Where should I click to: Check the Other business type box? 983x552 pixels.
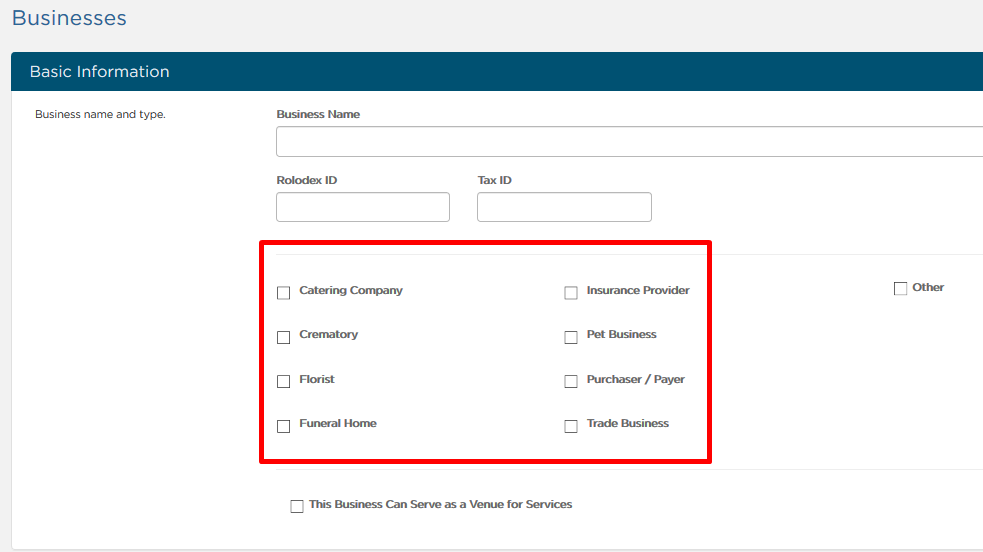click(x=900, y=288)
